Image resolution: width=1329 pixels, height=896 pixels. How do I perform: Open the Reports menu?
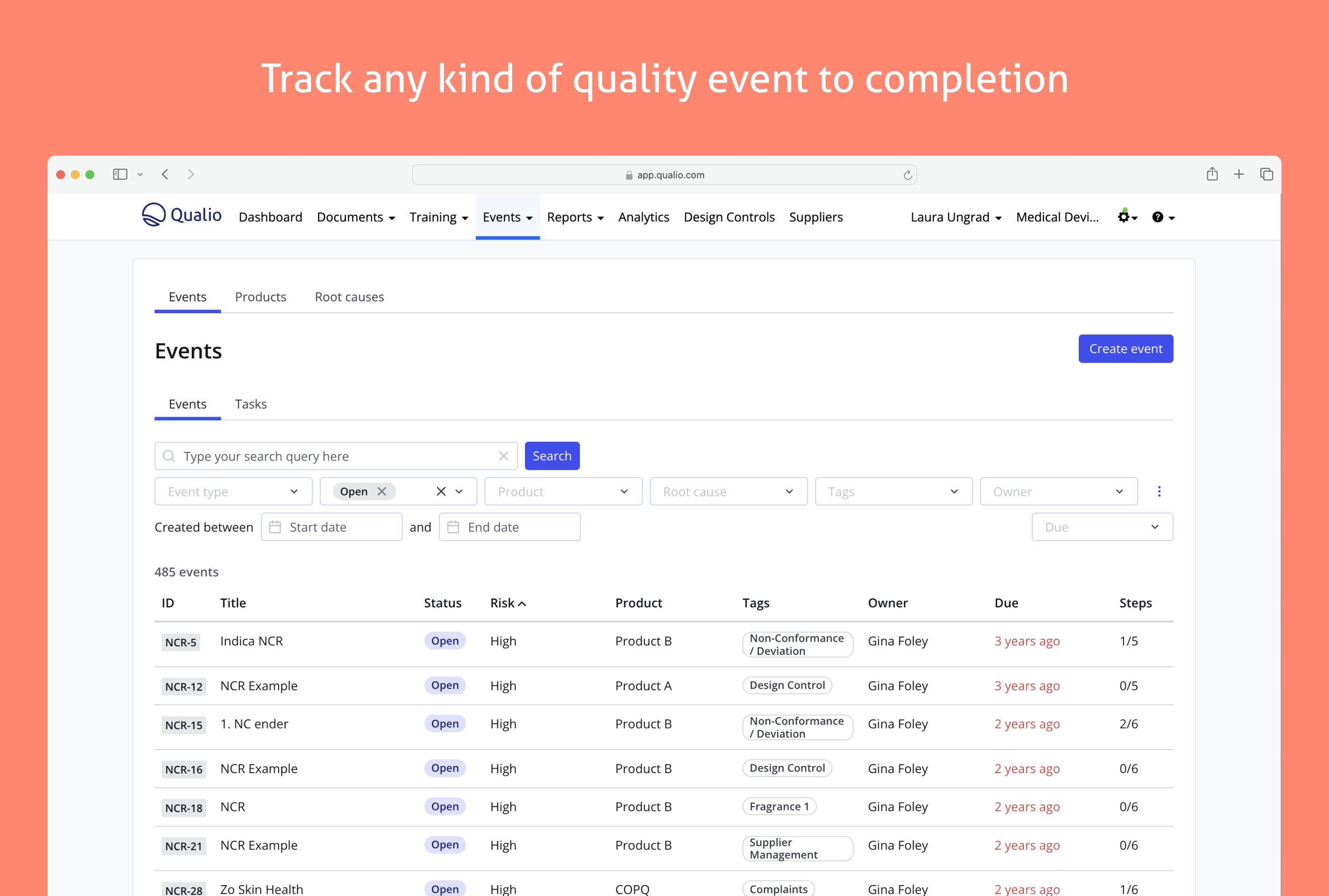575,217
